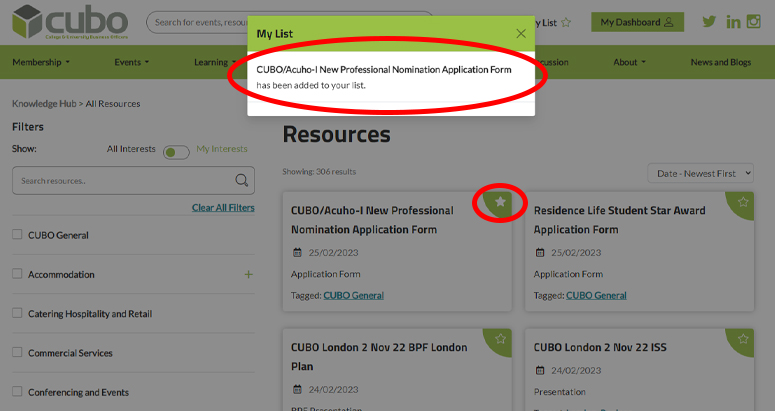Screen dimensions: 775x411
Task: Toggle All Interests / My Interests switch
Action: [x=176, y=152]
